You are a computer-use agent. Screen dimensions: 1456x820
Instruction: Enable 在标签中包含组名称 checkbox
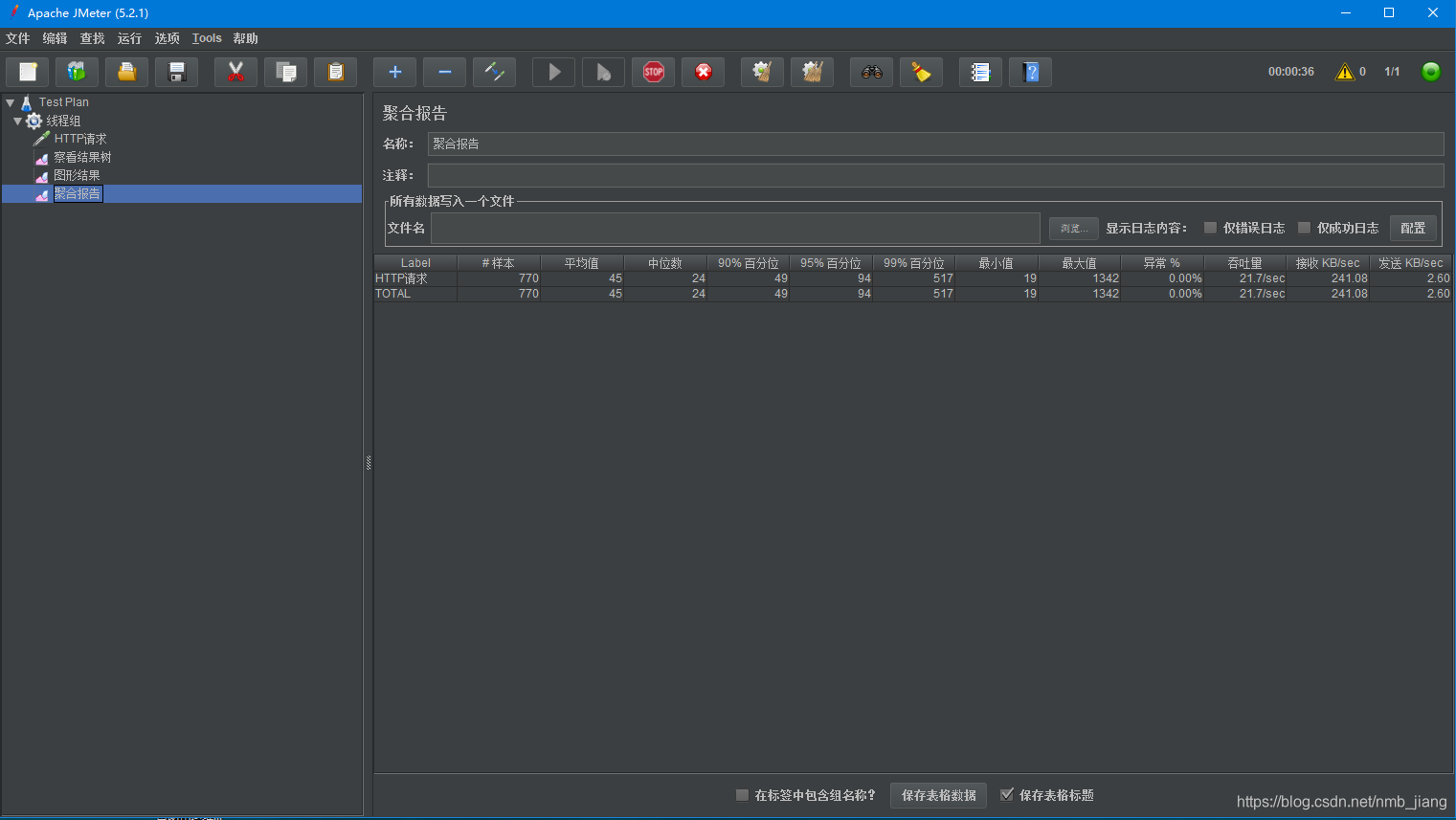click(742, 795)
